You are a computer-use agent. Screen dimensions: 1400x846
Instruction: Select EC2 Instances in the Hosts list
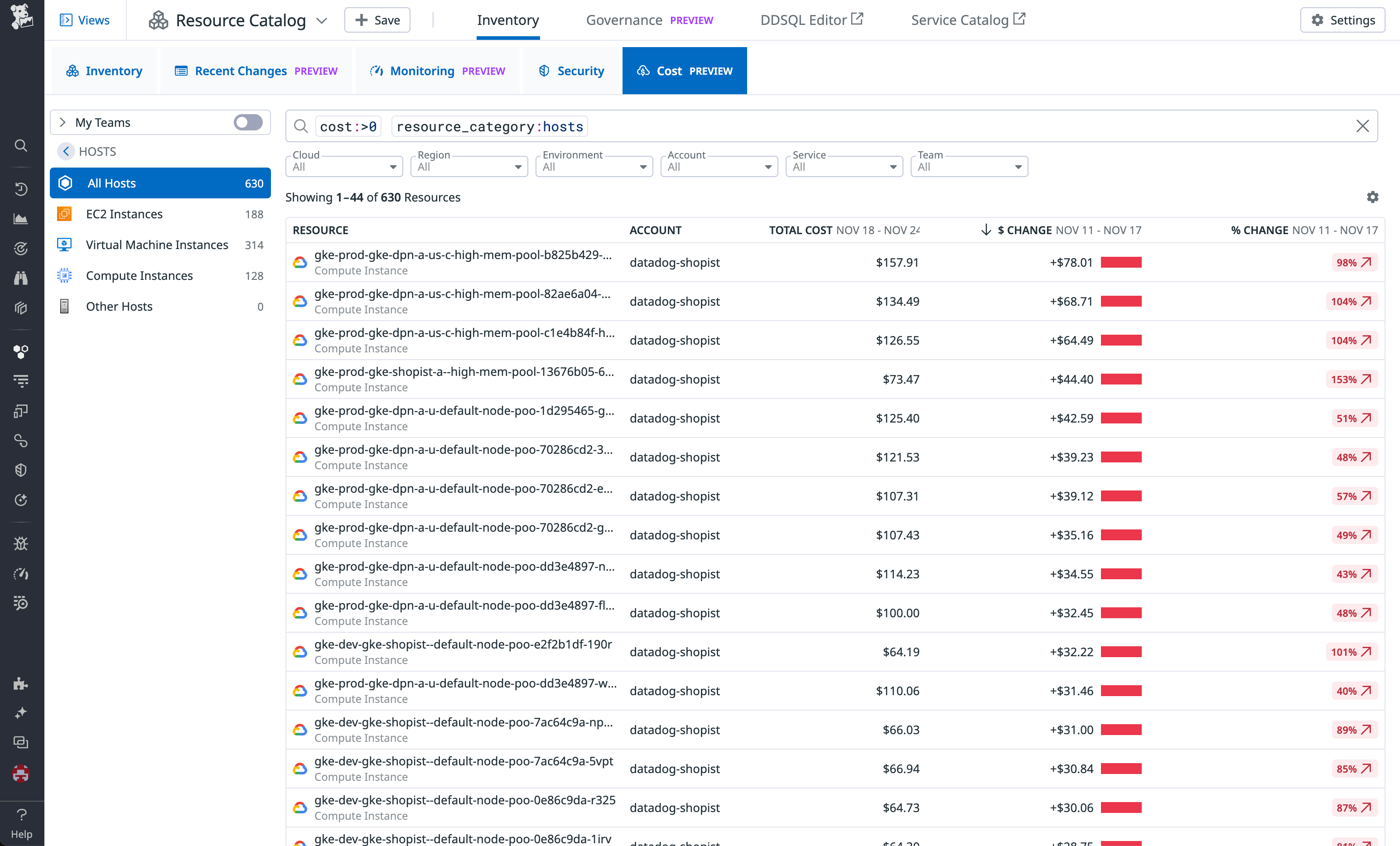tap(125, 214)
